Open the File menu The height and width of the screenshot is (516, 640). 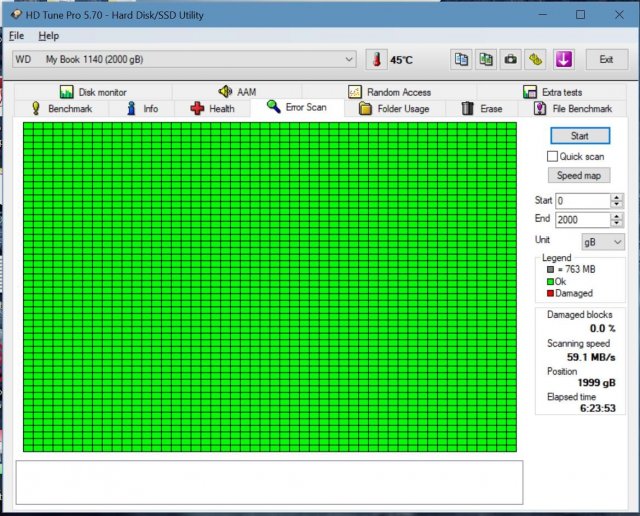(x=16, y=35)
